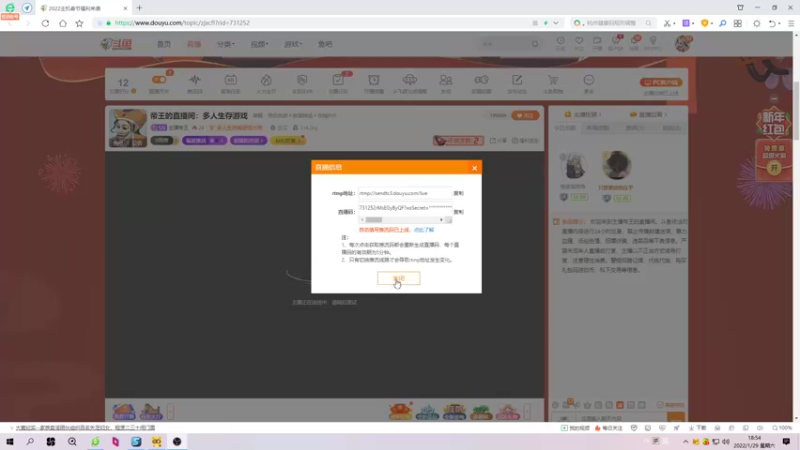Expand the address bar dropdown chevron
Screen dimensions: 800x450
pyautogui.click(x=556, y=23)
